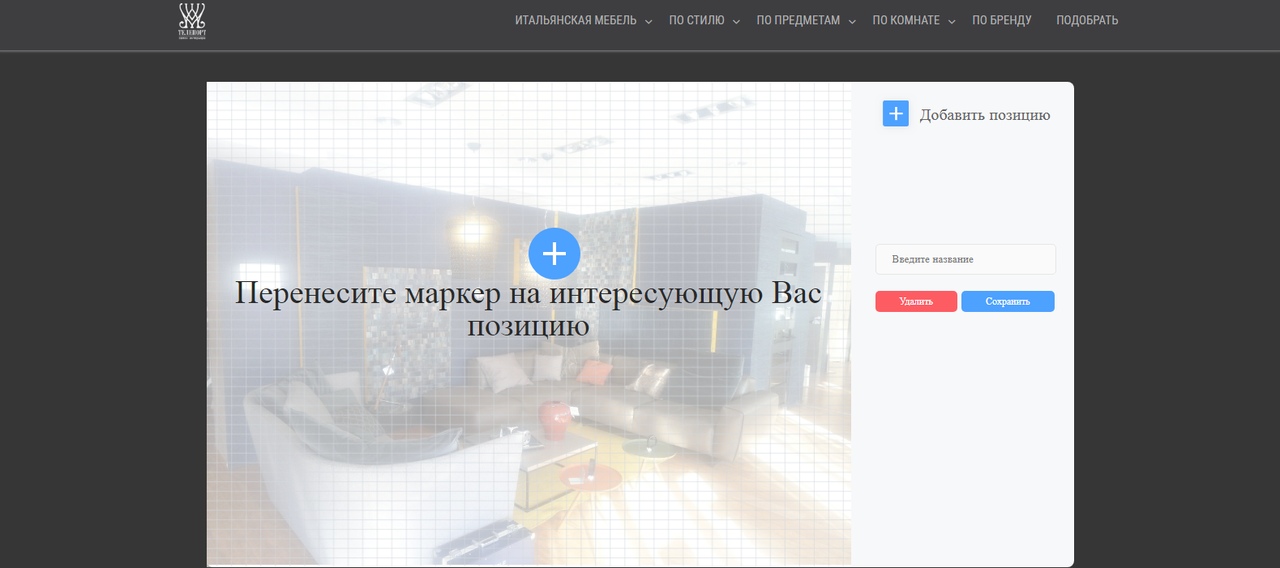Click the Добавить позицию label
Viewport: 1280px width, 568px height.
click(984, 115)
